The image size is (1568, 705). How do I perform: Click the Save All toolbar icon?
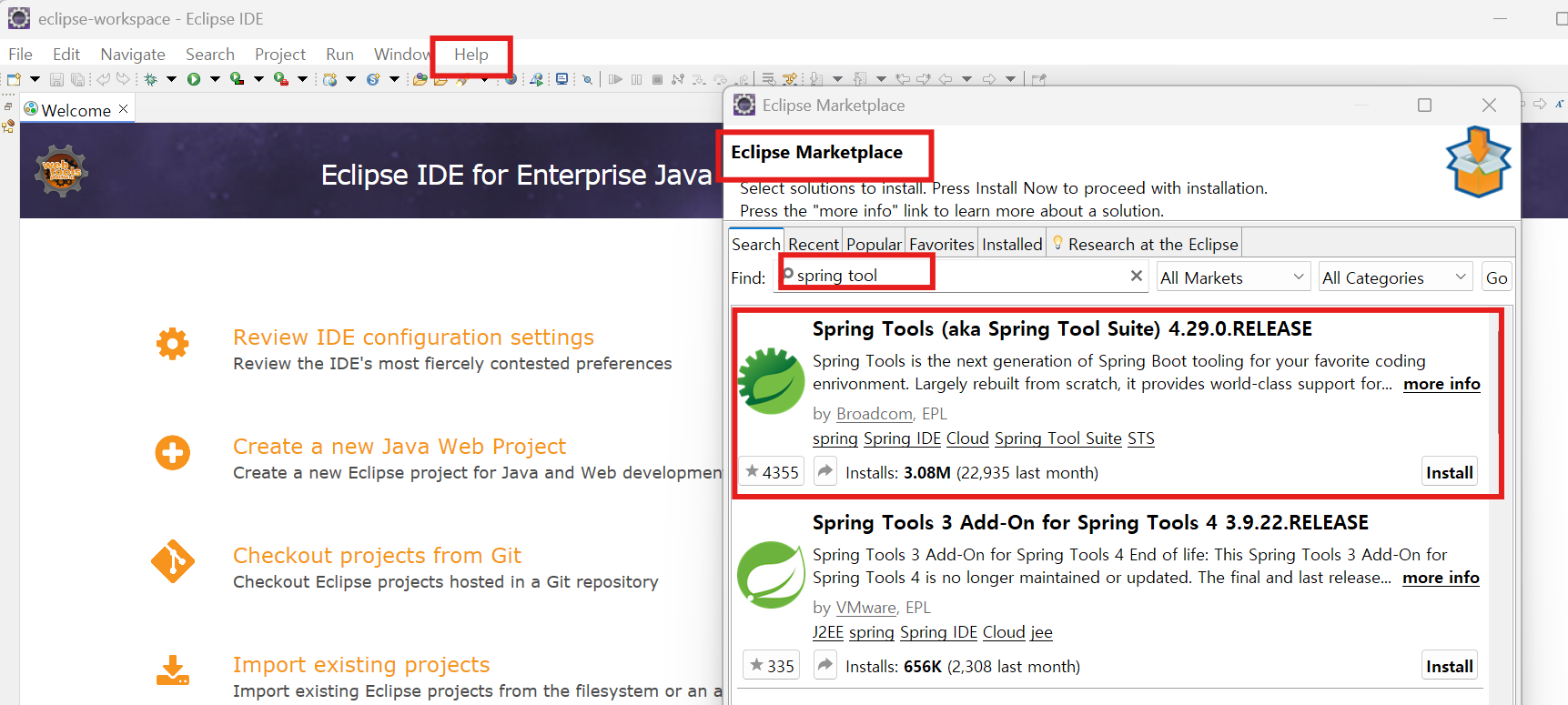coord(77,79)
